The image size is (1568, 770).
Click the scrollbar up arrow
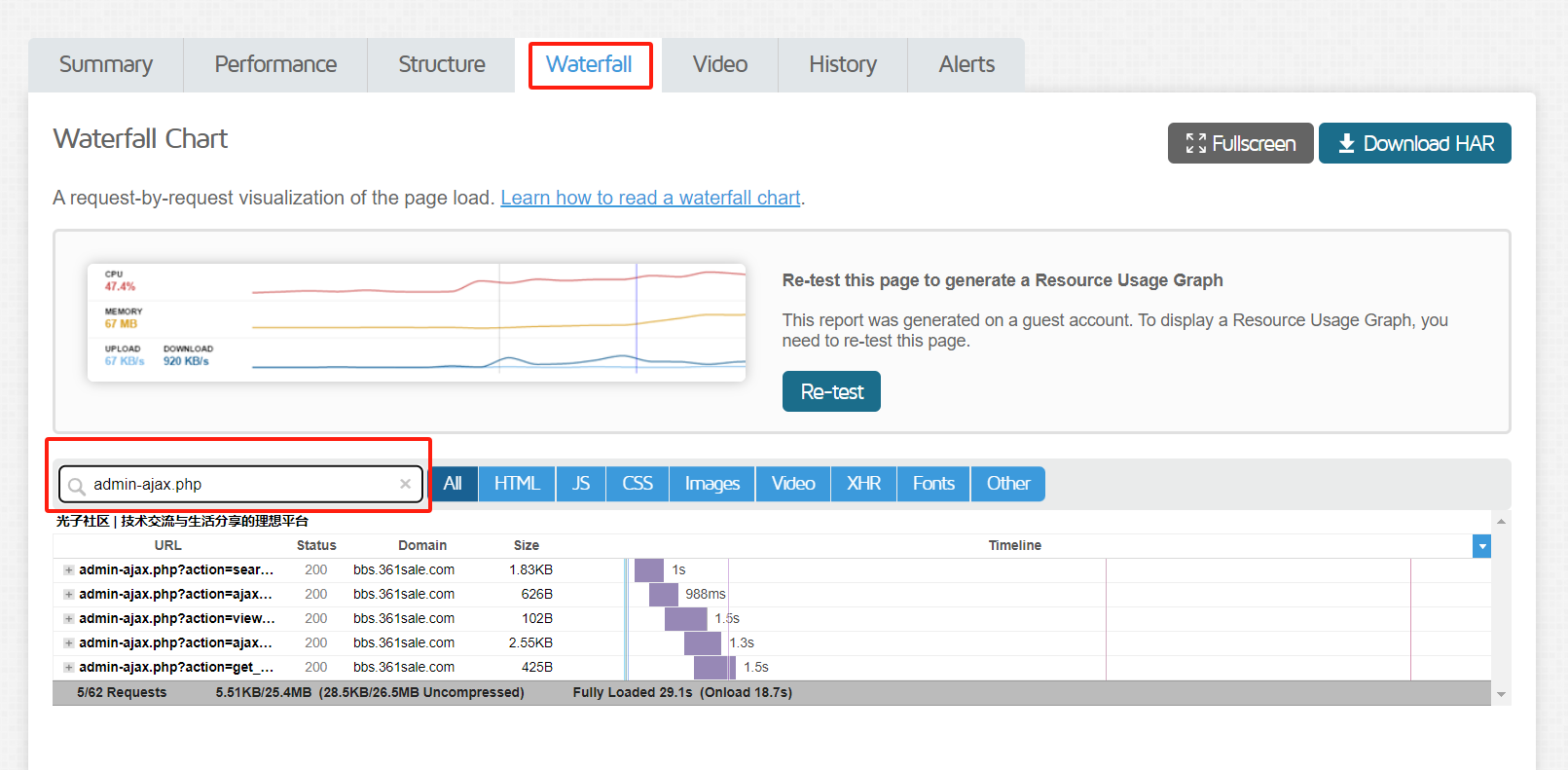pyautogui.click(x=1501, y=522)
